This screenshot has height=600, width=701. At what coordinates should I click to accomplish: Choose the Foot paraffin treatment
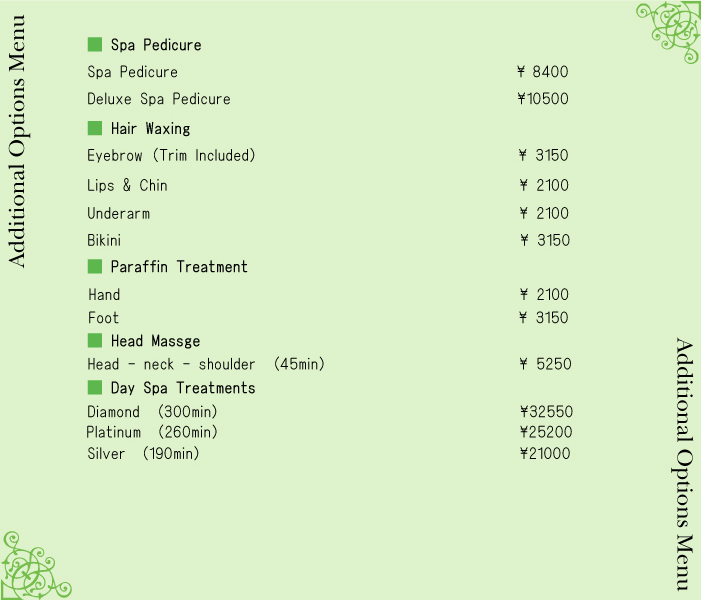tap(103, 318)
